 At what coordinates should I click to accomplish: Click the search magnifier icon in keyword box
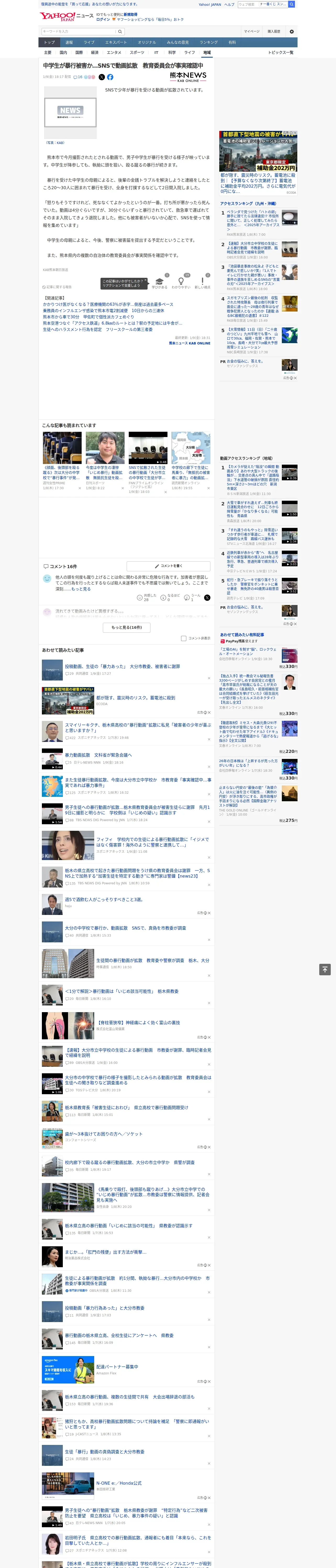120,32
